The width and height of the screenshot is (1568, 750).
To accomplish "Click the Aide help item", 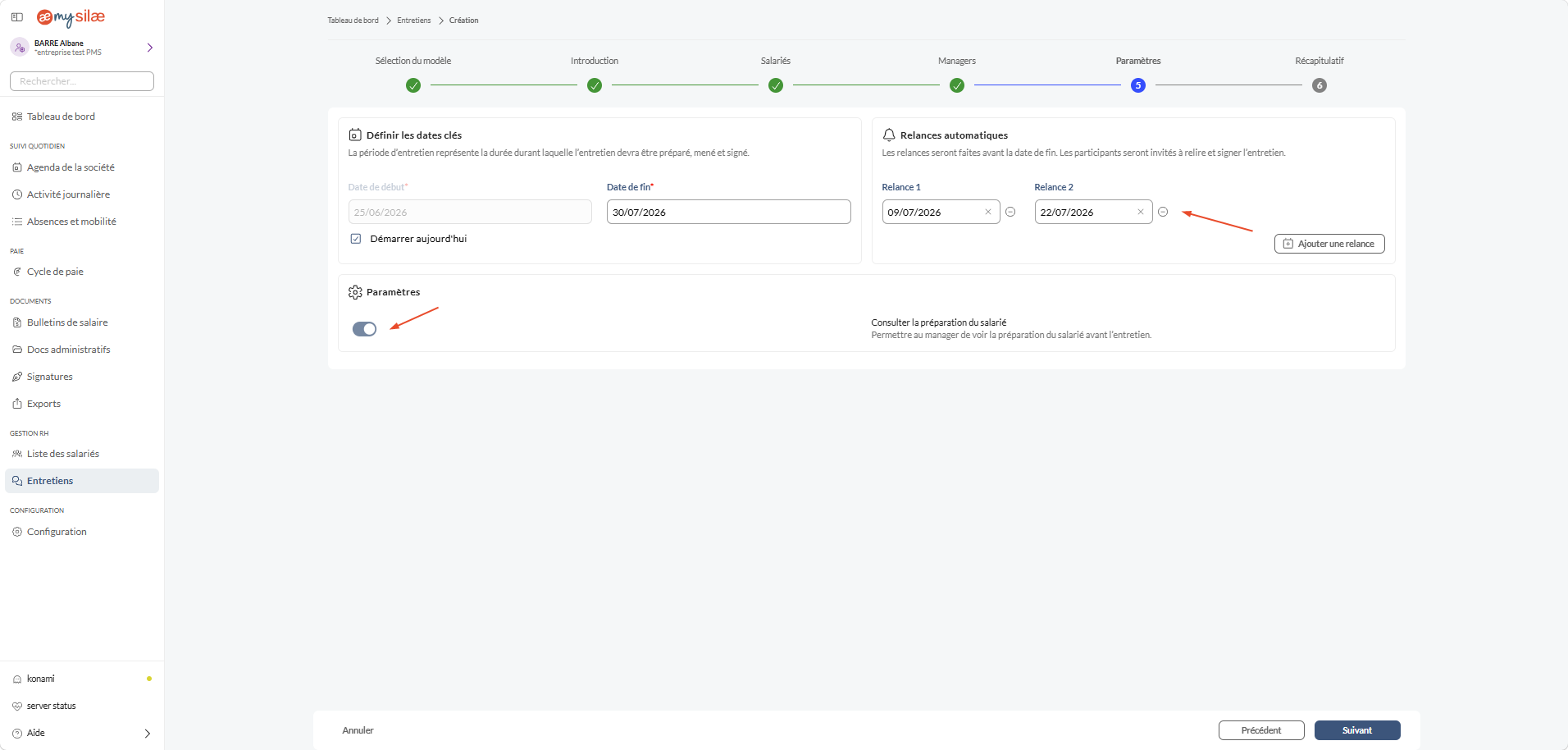I will [x=36, y=733].
